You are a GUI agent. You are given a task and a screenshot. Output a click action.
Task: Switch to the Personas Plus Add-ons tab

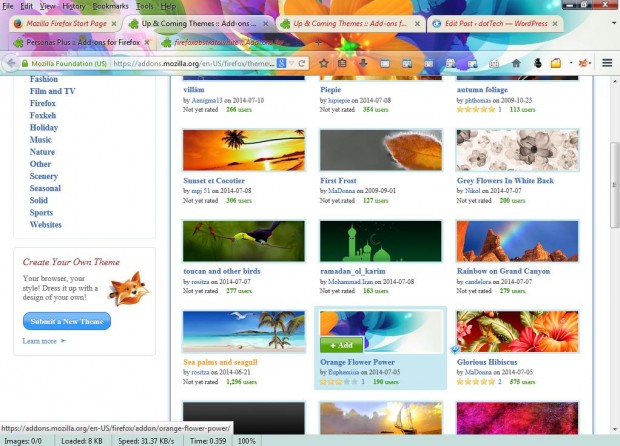click(x=83, y=42)
